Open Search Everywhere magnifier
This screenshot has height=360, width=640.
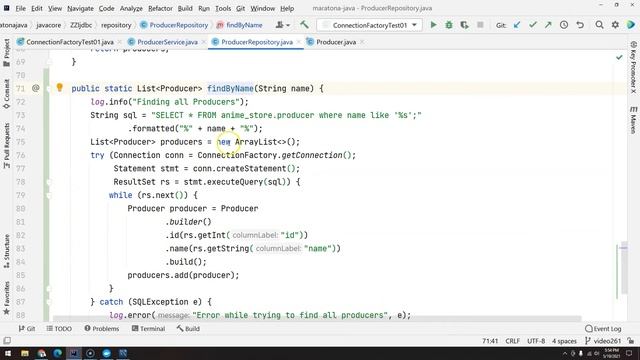pos(599,25)
